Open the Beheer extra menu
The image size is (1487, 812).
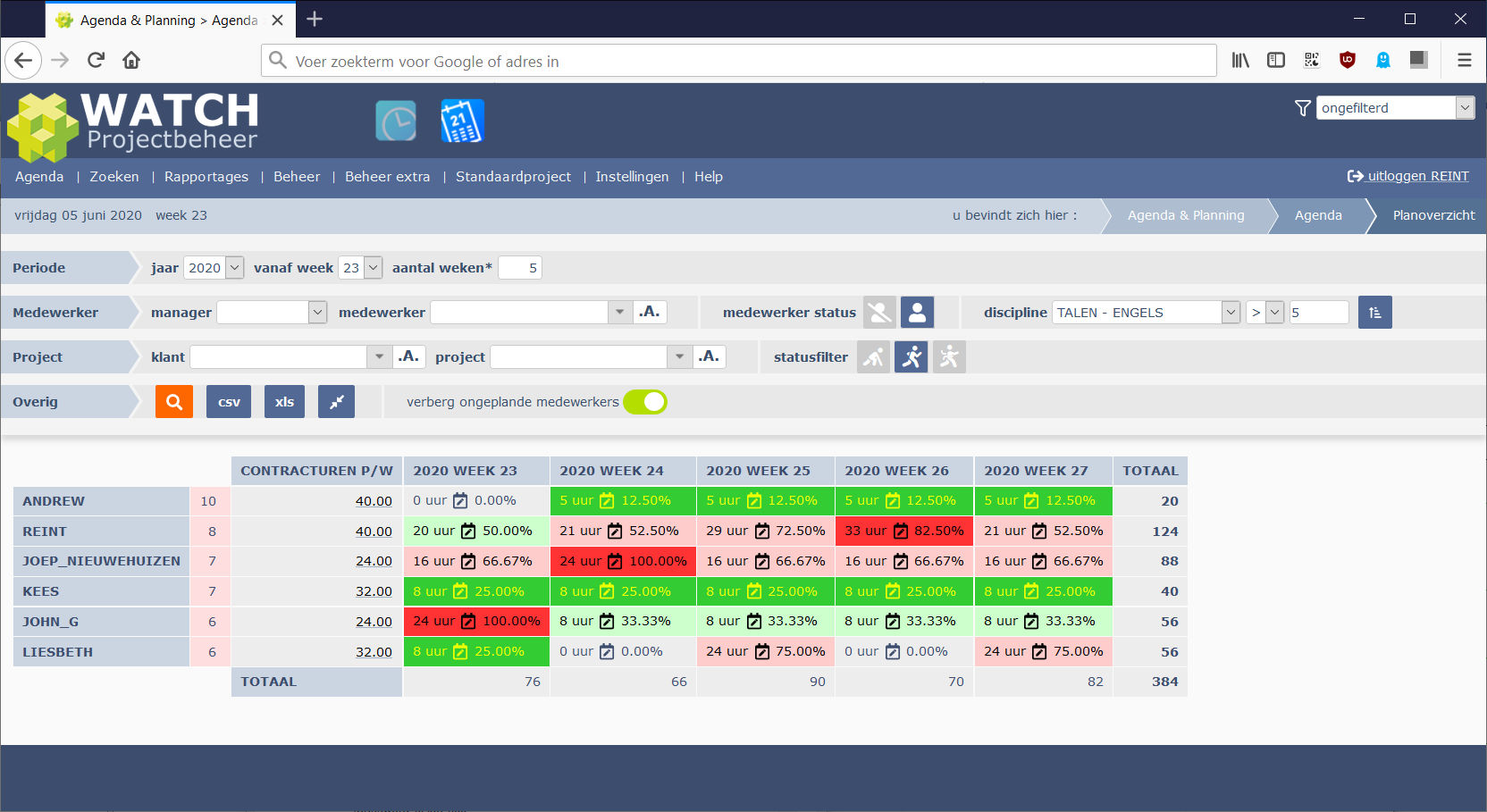point(388,177)
